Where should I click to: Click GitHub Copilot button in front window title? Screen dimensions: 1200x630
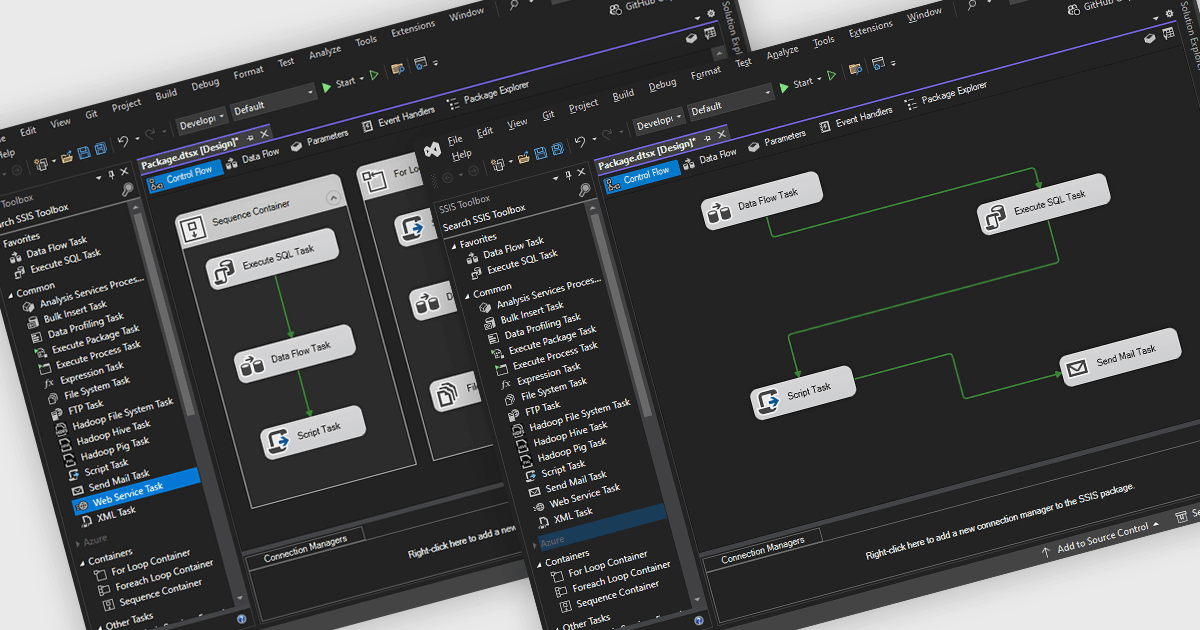pyautogui.click(x=1102, y=5)
